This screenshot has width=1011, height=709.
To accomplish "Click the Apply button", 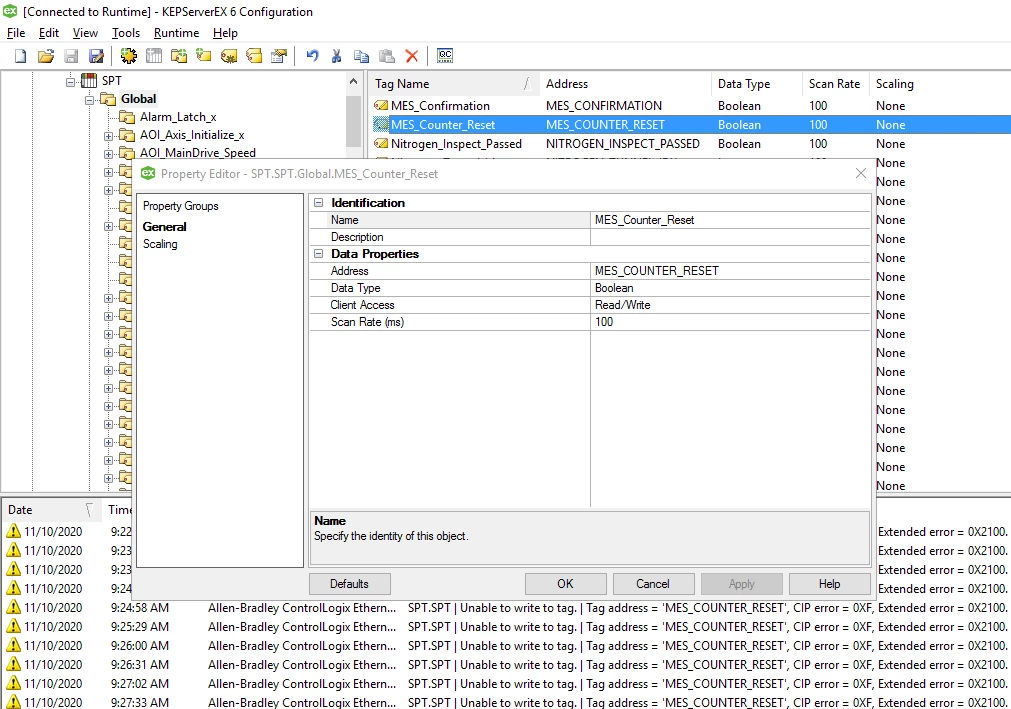I will tap(741, 584).
